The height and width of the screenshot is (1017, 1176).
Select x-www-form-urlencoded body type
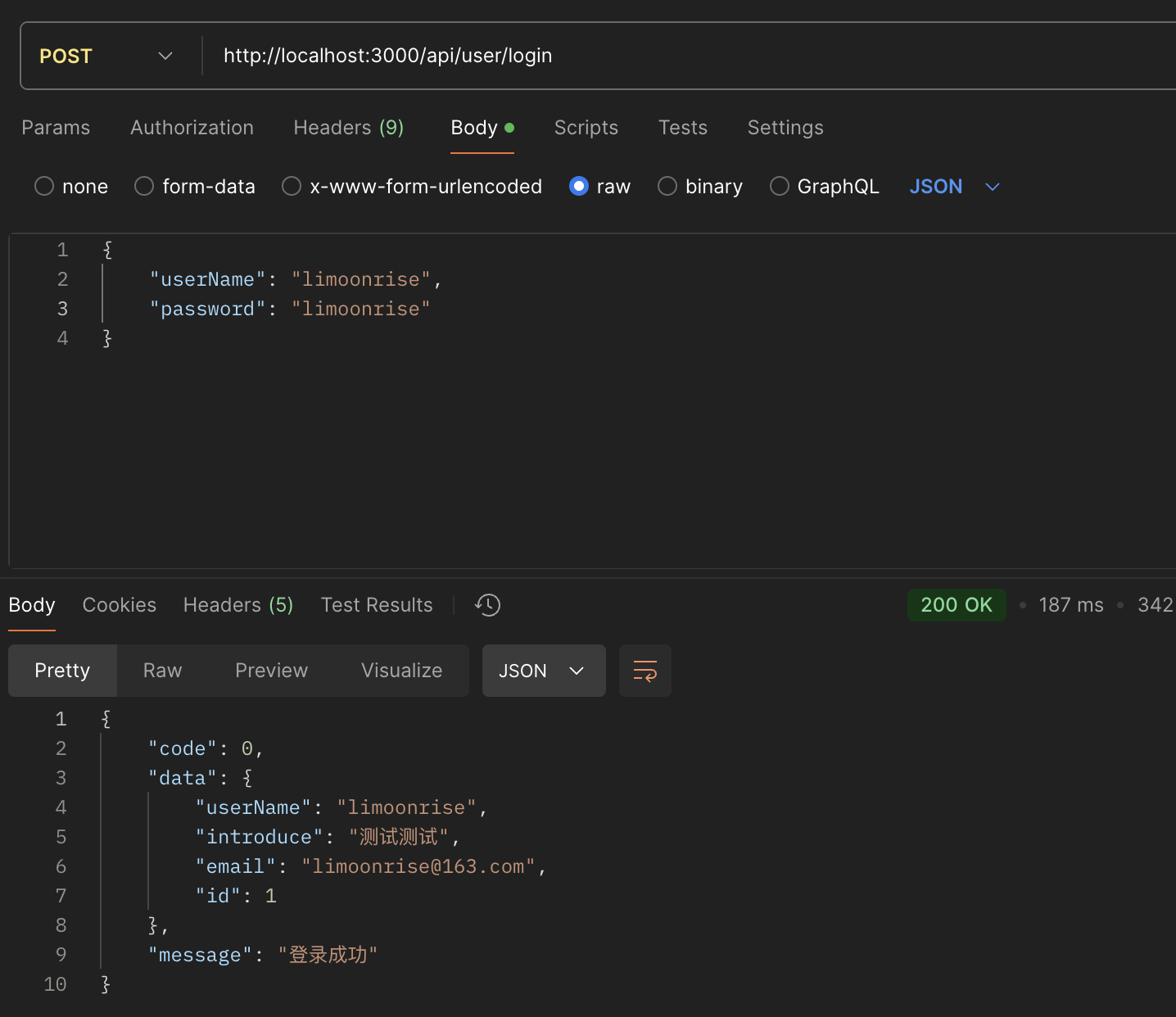(292, 187)
